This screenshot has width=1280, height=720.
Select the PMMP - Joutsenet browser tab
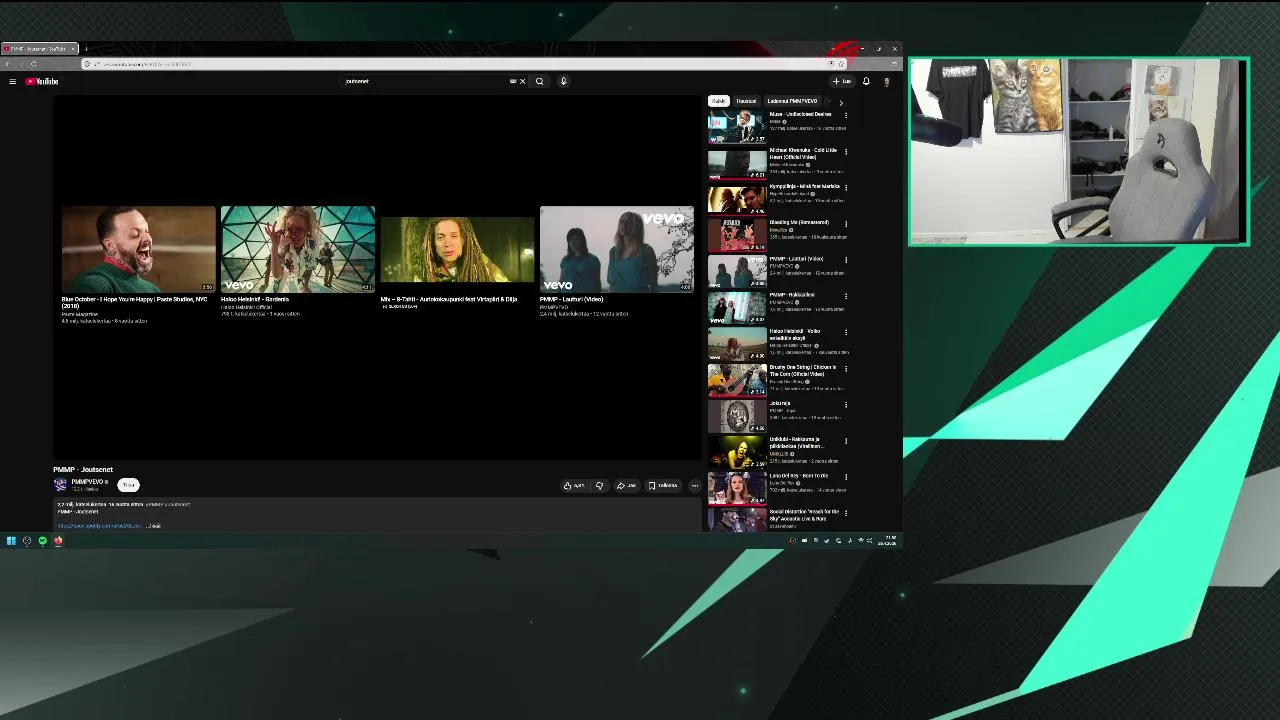coord(38,48)
